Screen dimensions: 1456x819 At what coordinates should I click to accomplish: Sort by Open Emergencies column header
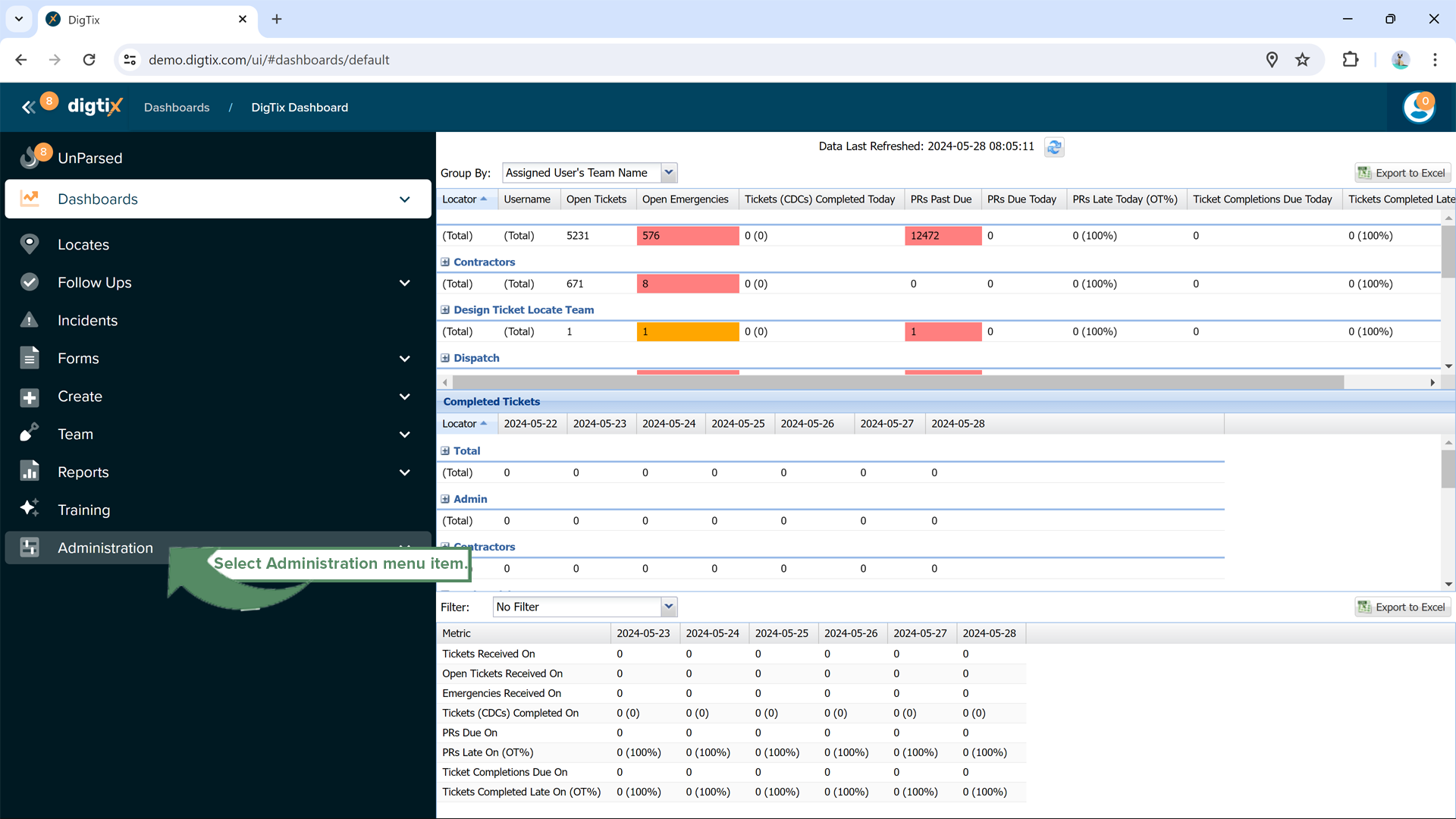[x=685, y=199]
